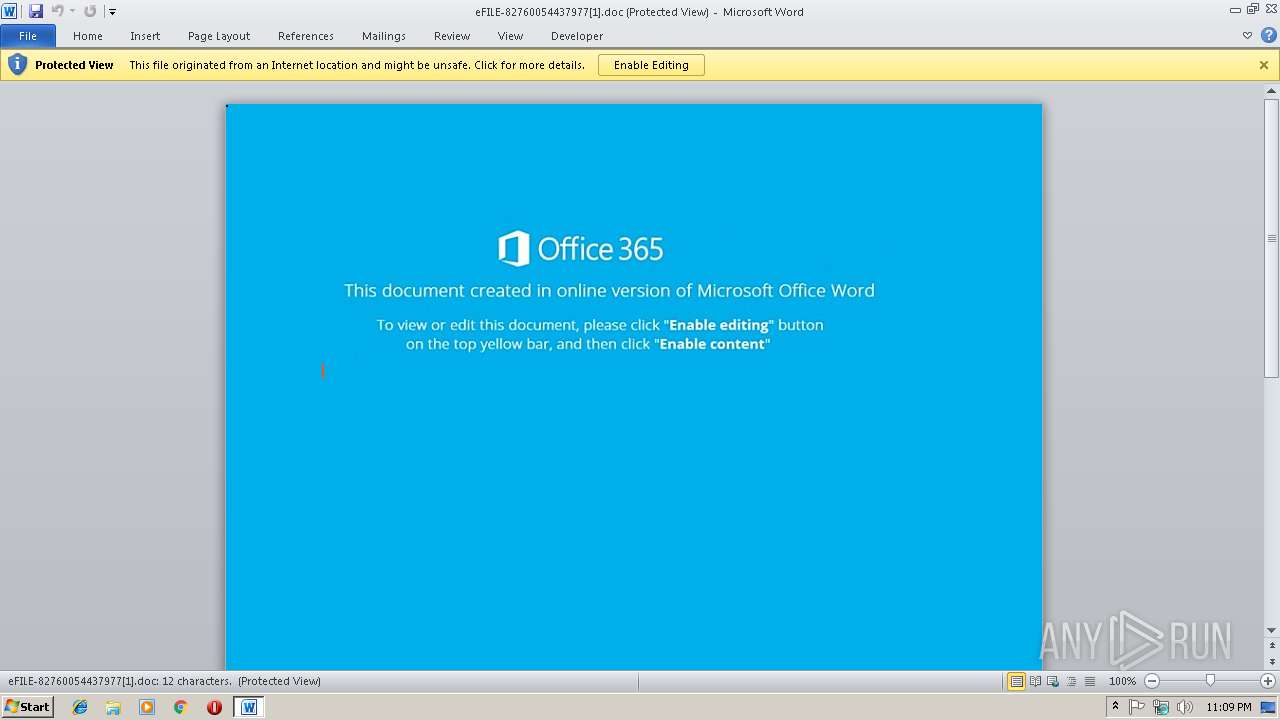The height and width of the screenshot is (720, 1280).
Task: Open the Windows Start button
Action: pos(27,706)
